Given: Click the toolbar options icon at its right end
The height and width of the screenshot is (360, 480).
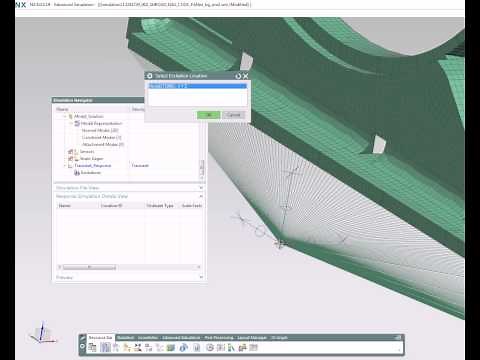Looking at the screenshot, I should 398,338.
